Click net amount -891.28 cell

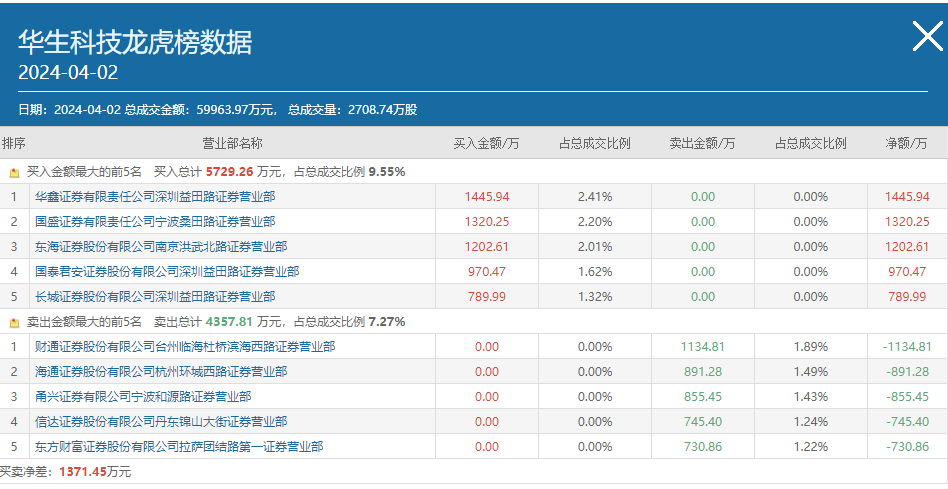[x=907, y=372]
